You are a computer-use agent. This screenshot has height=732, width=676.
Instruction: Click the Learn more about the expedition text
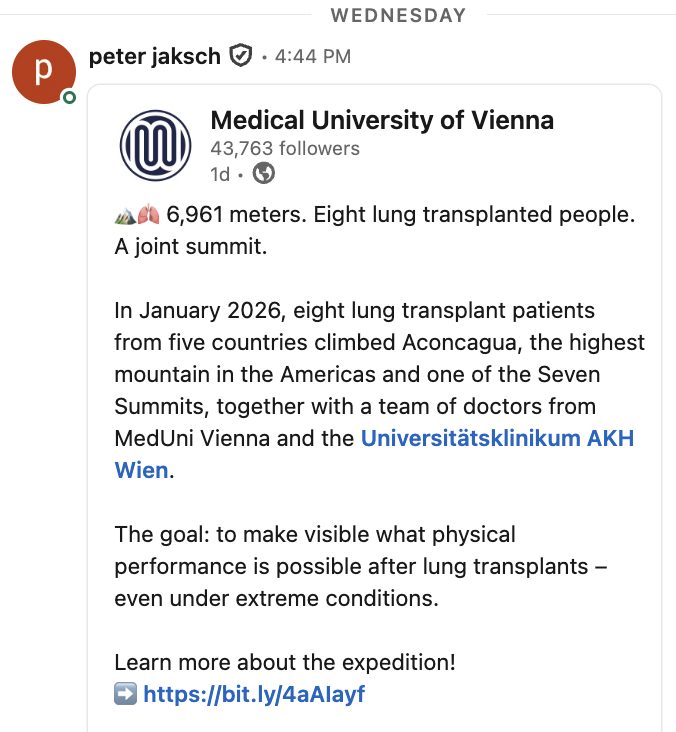[x=284, y=662]
